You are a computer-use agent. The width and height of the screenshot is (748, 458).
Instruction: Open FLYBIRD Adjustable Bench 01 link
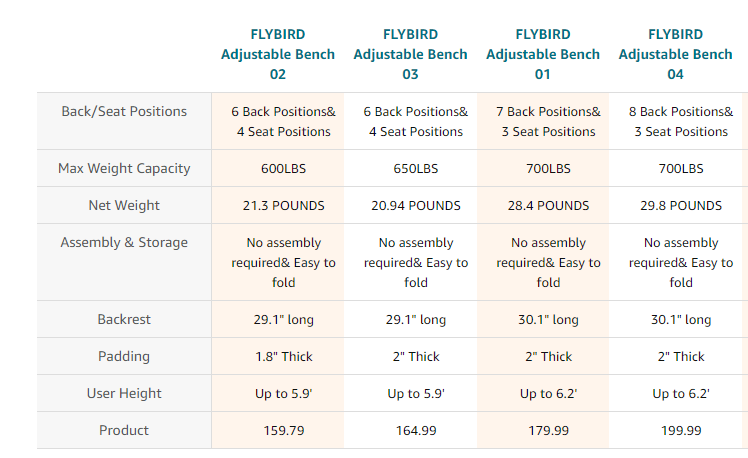(x=543, y=54)
